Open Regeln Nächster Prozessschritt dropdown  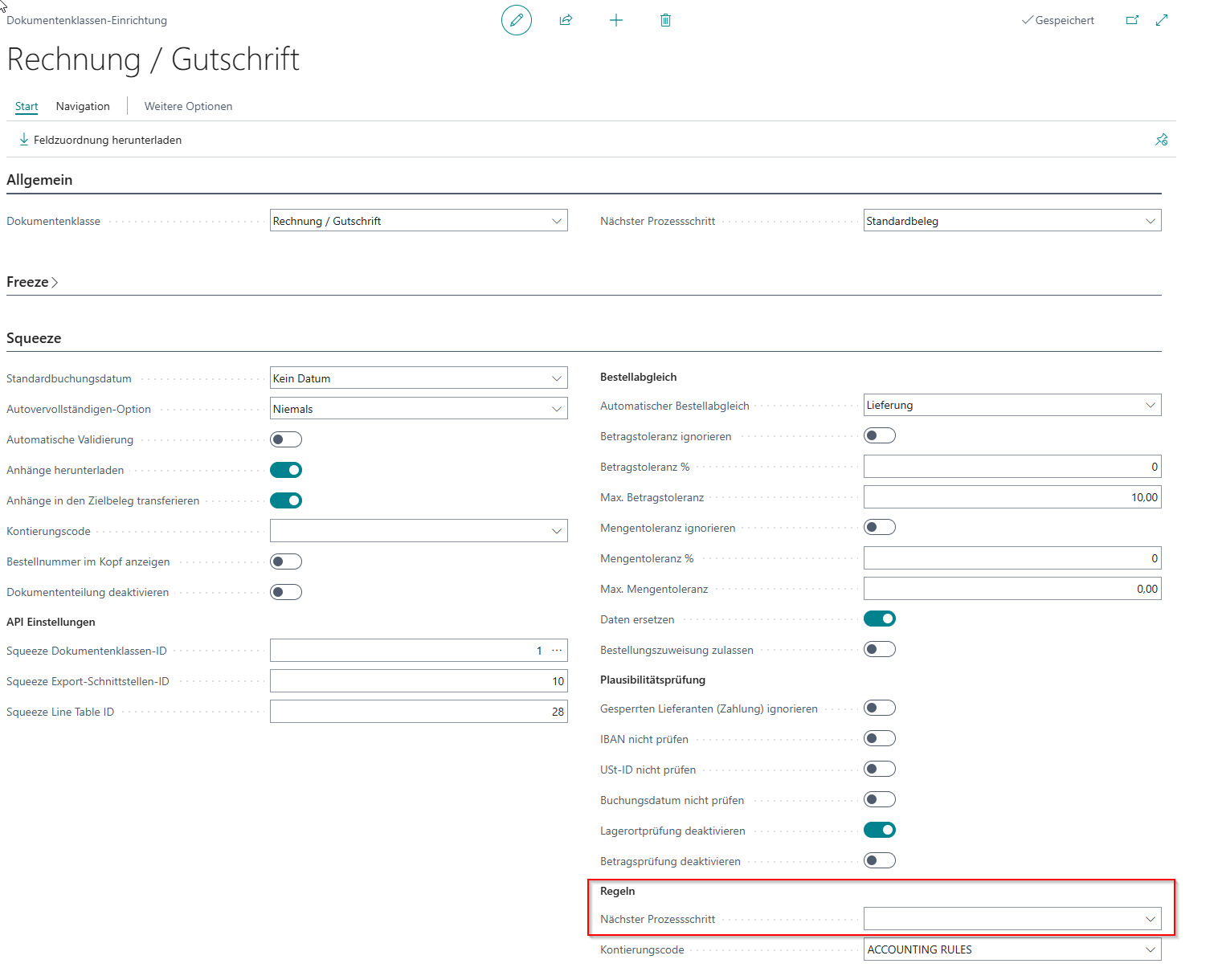click(x=1012, y=919)
